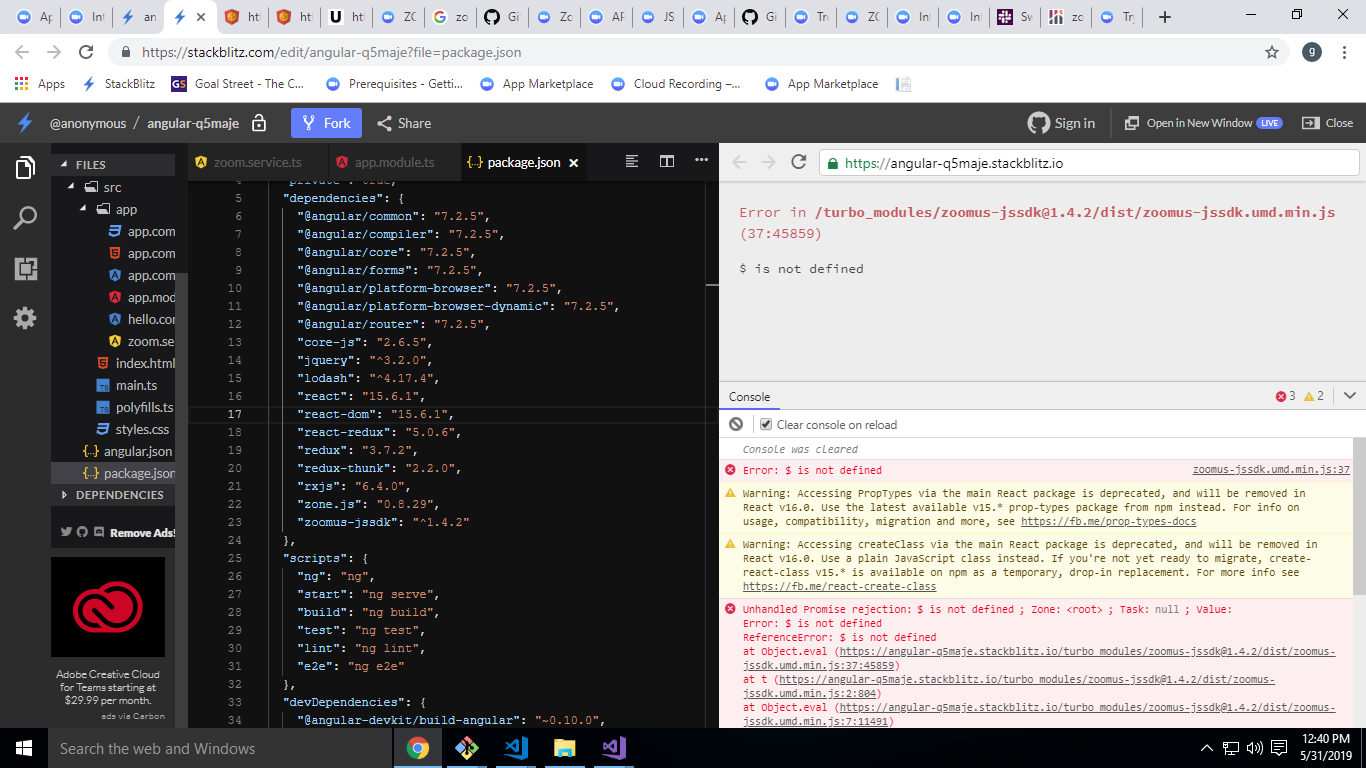The image size is (1366, 768).
Task: Reload the preview page
Action: pyautogui.click(x=798, y=162)
